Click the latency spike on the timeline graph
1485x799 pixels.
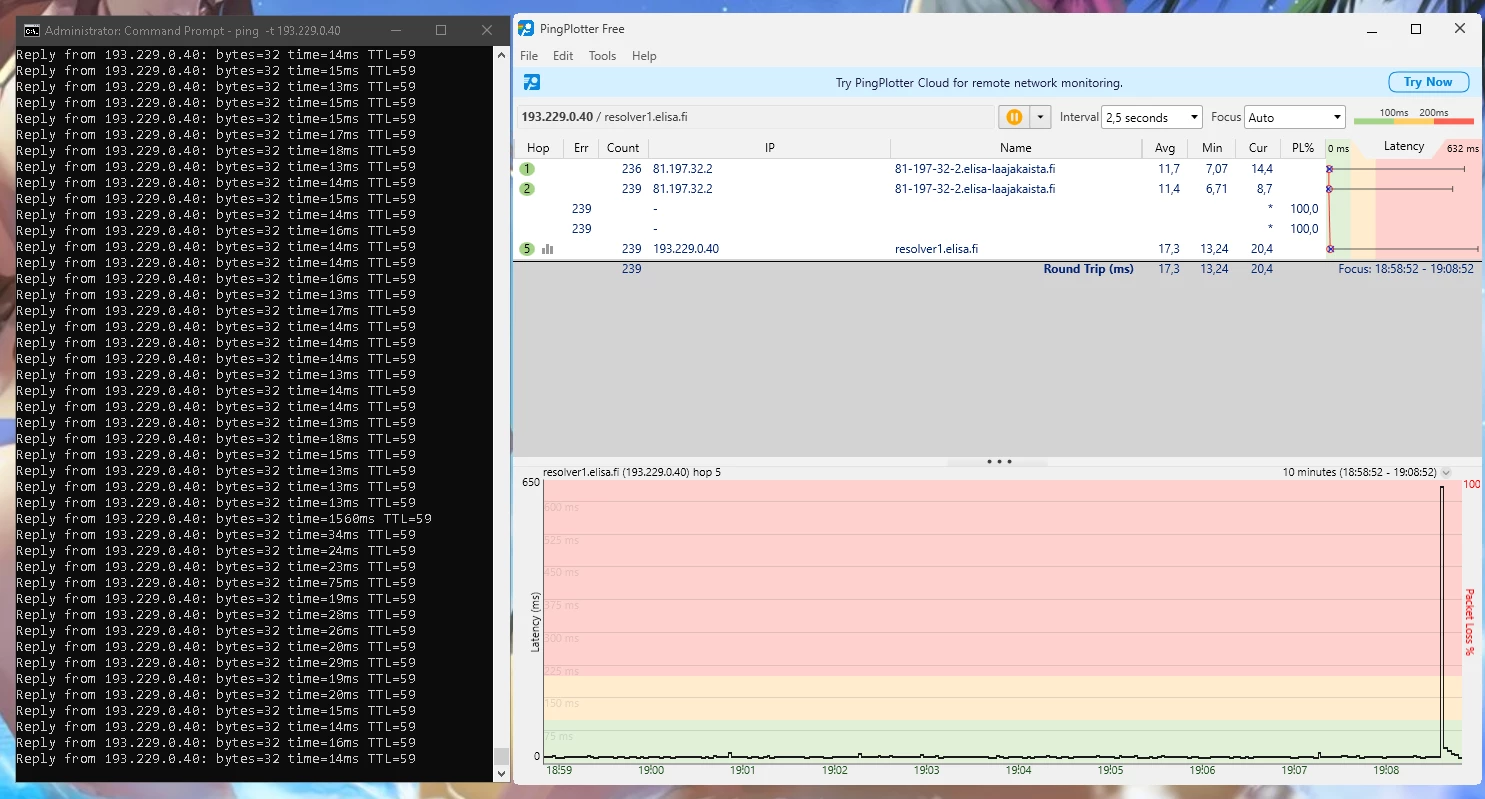click(1442, 620)
